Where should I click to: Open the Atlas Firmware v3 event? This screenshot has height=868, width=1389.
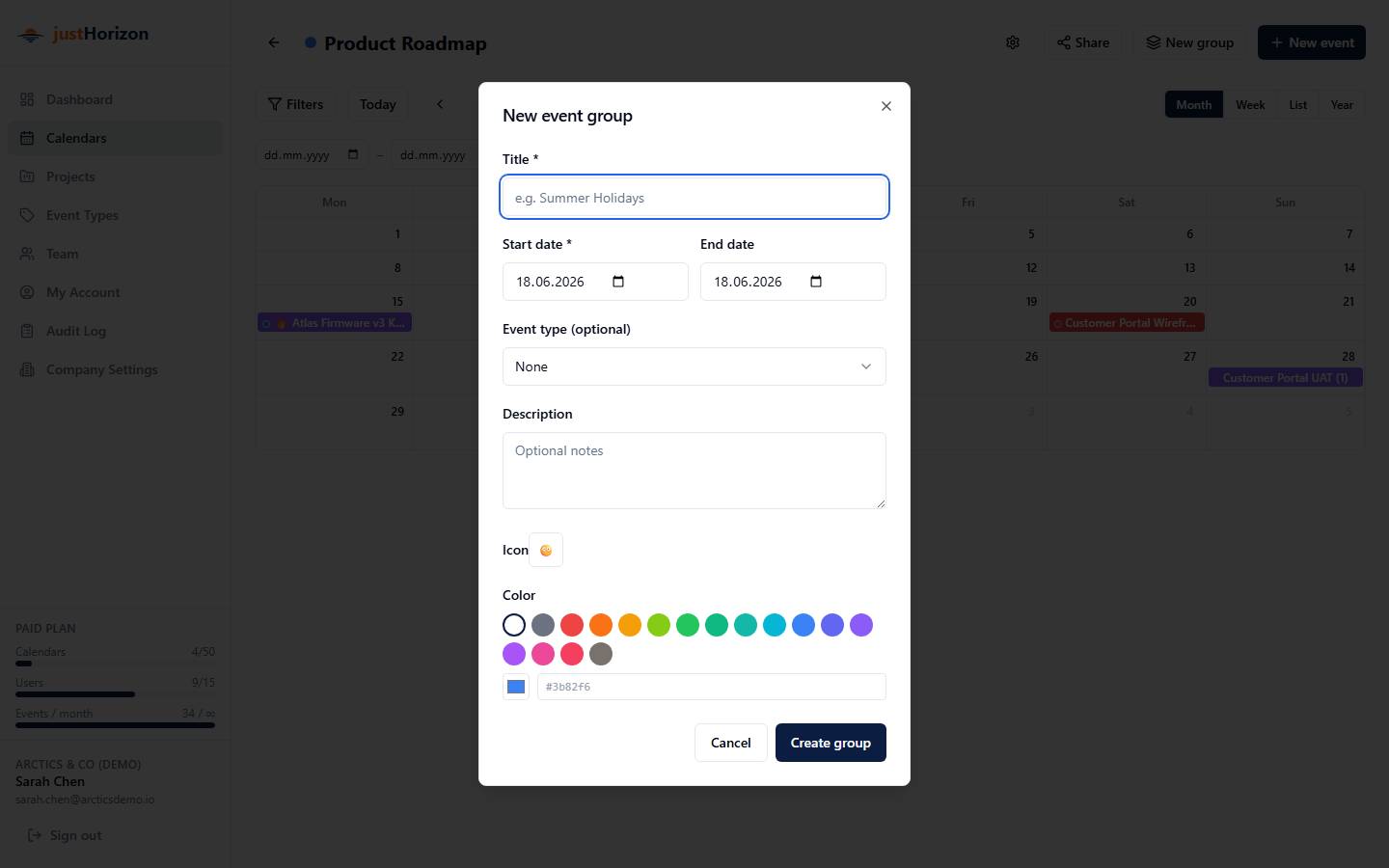tap(335, 323)
